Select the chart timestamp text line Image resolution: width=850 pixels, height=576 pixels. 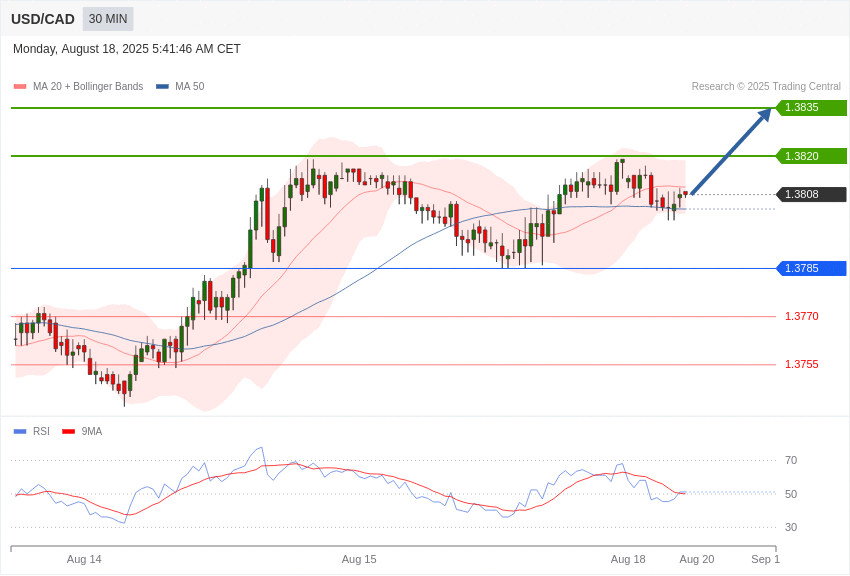(126, 49)
